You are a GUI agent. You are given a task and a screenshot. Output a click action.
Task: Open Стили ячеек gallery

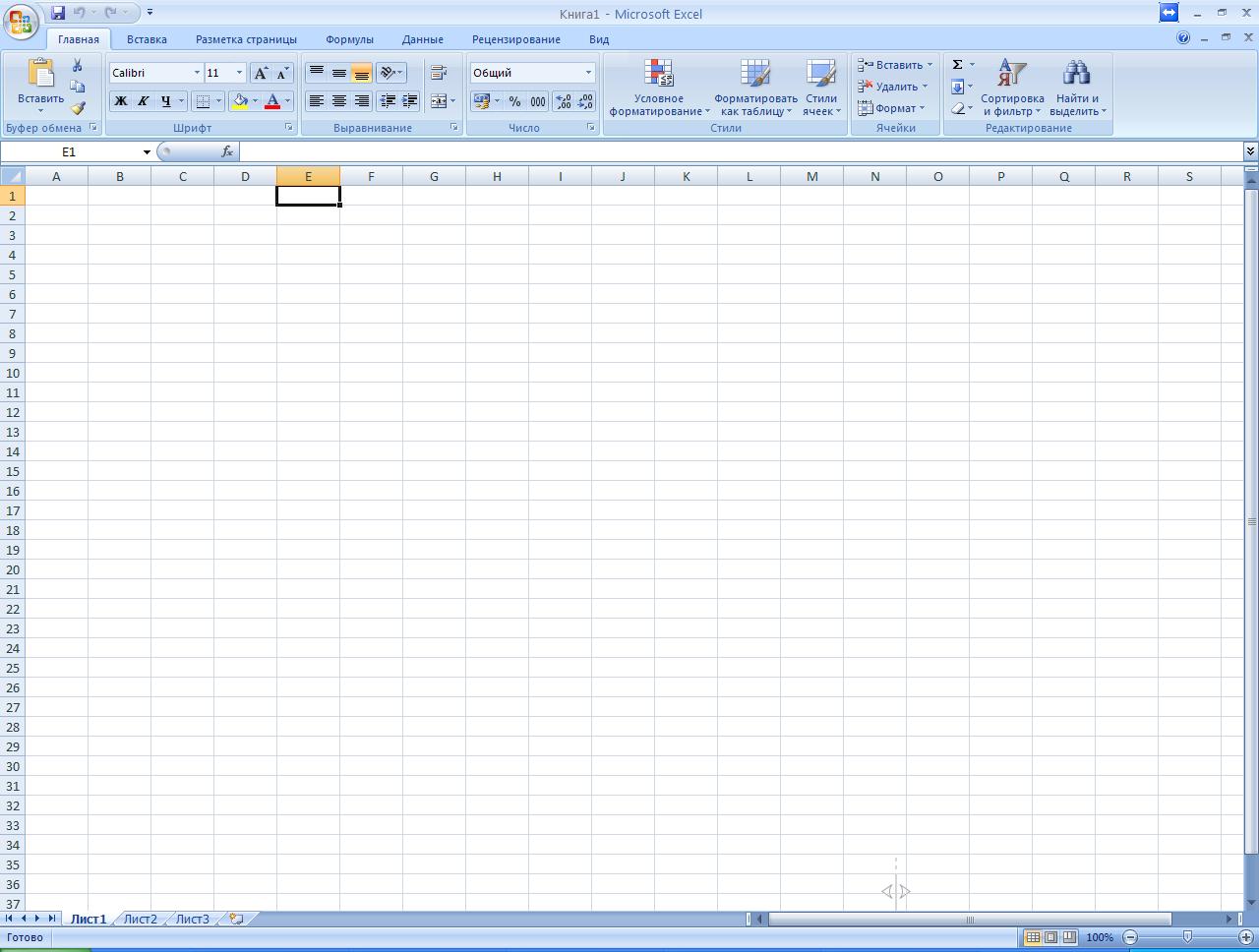[x=821, y=88]
